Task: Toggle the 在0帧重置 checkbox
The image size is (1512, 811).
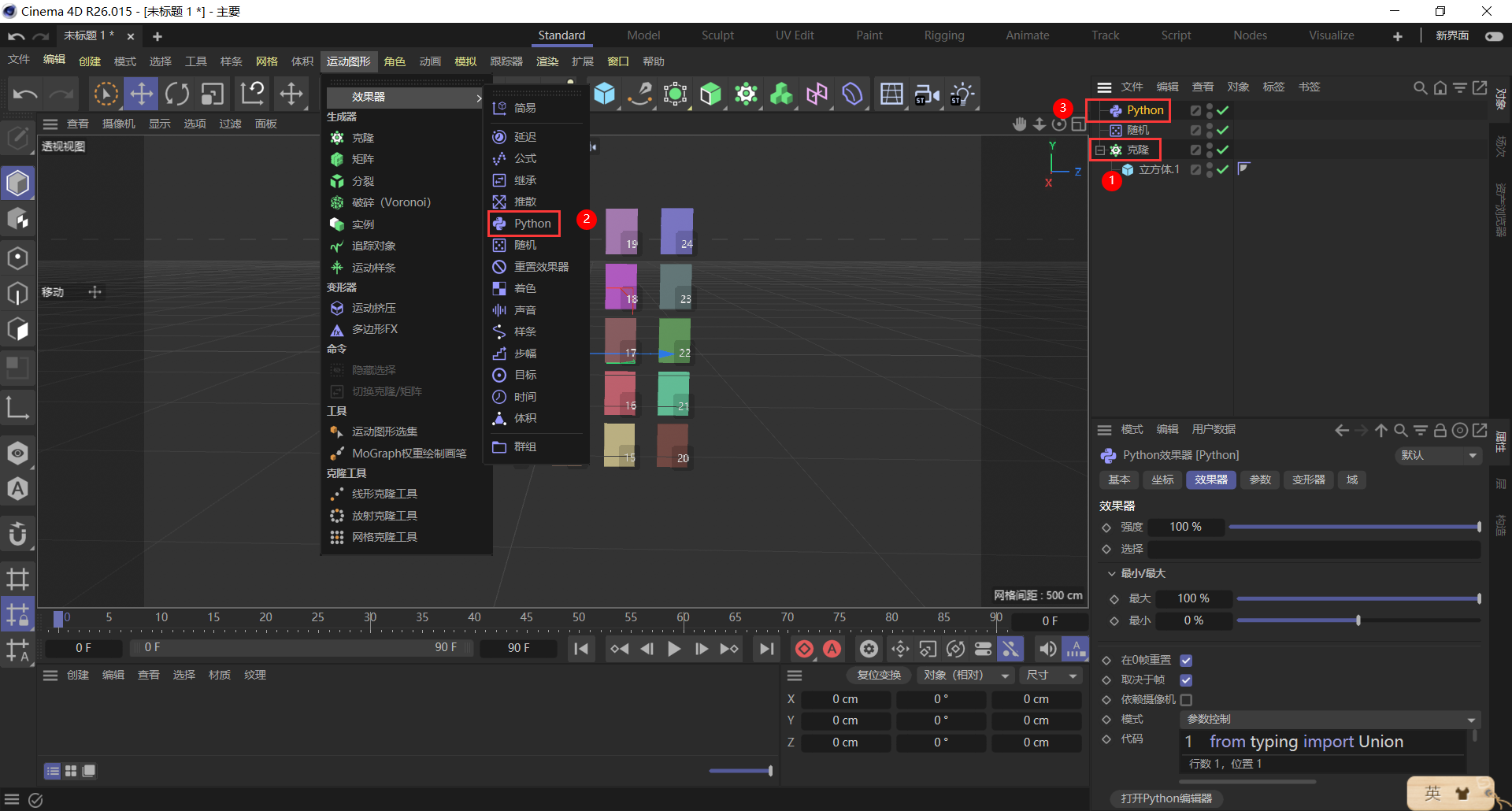Action: tap(1186, 661)
